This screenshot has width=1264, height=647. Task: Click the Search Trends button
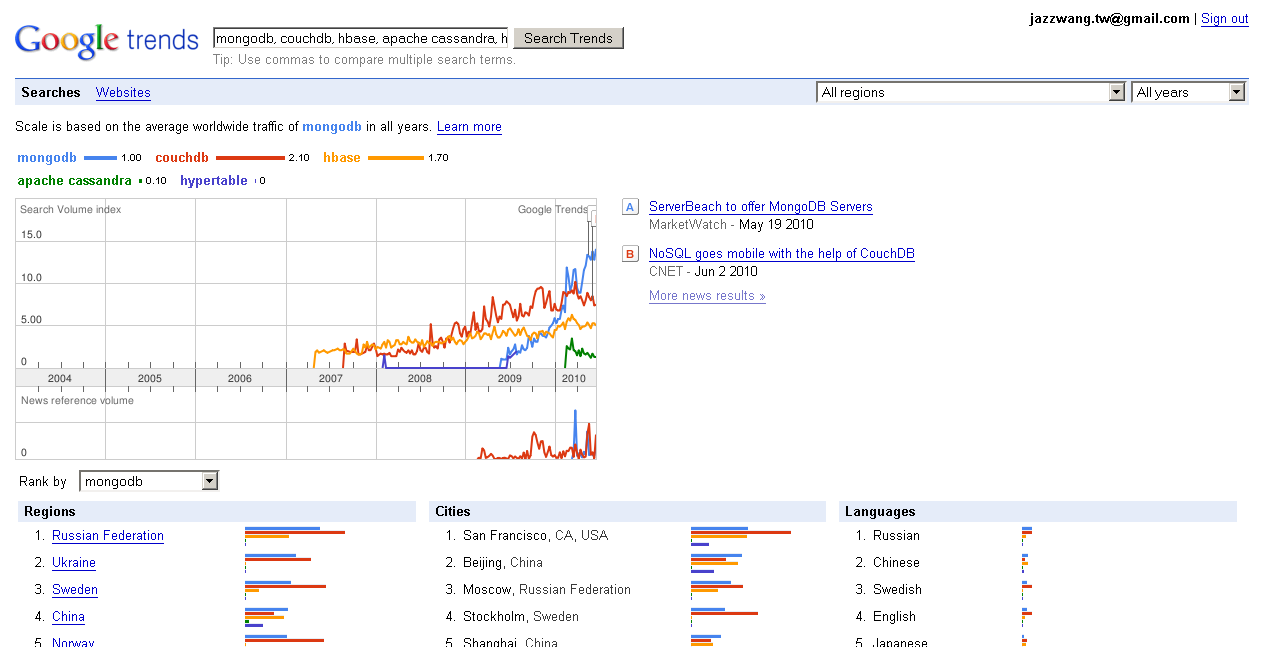[568, 38]
